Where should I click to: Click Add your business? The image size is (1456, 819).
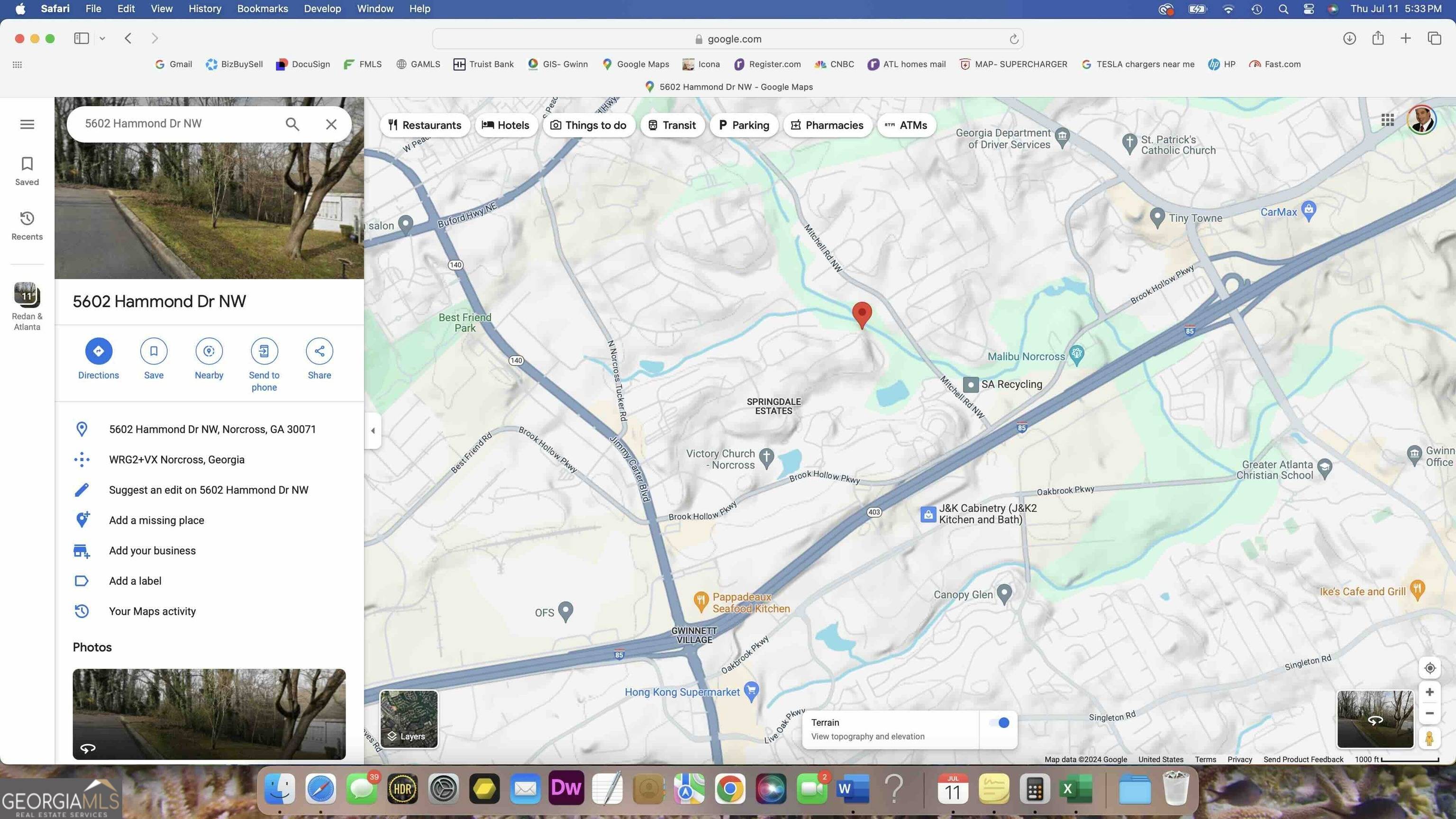click(209, 551)
